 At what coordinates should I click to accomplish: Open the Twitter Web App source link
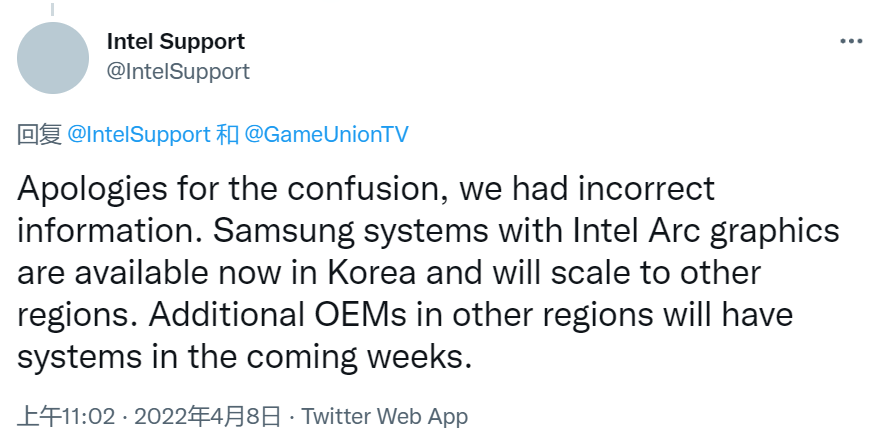384,416
